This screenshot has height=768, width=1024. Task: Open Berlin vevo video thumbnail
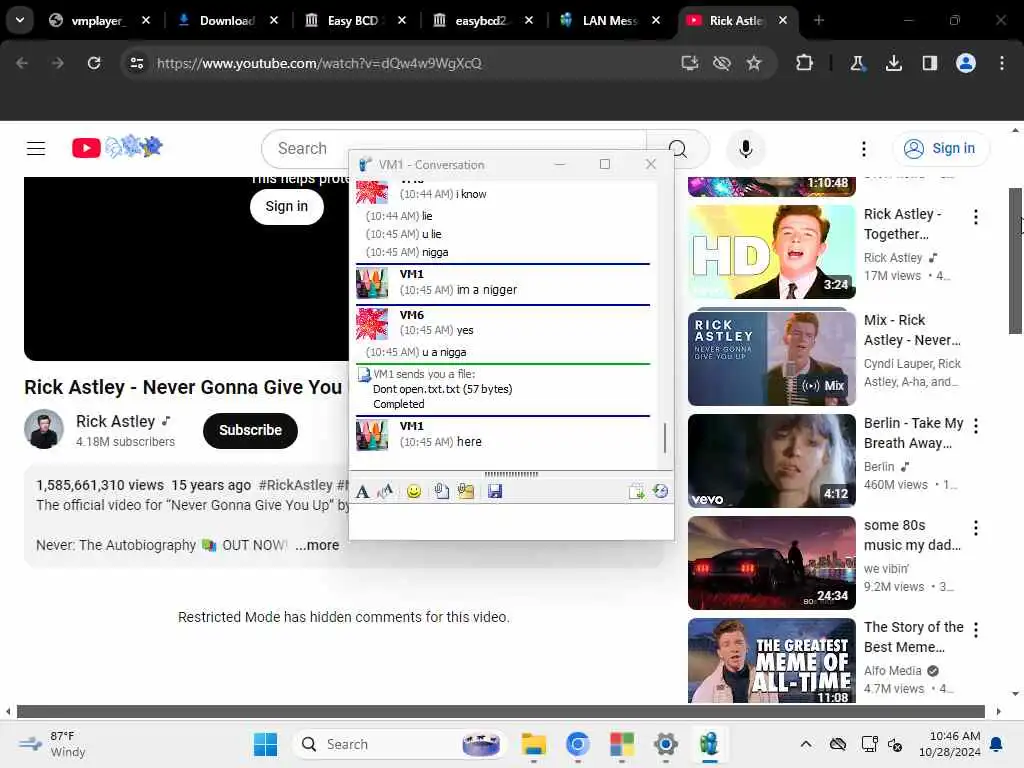(x=772, y=461)
